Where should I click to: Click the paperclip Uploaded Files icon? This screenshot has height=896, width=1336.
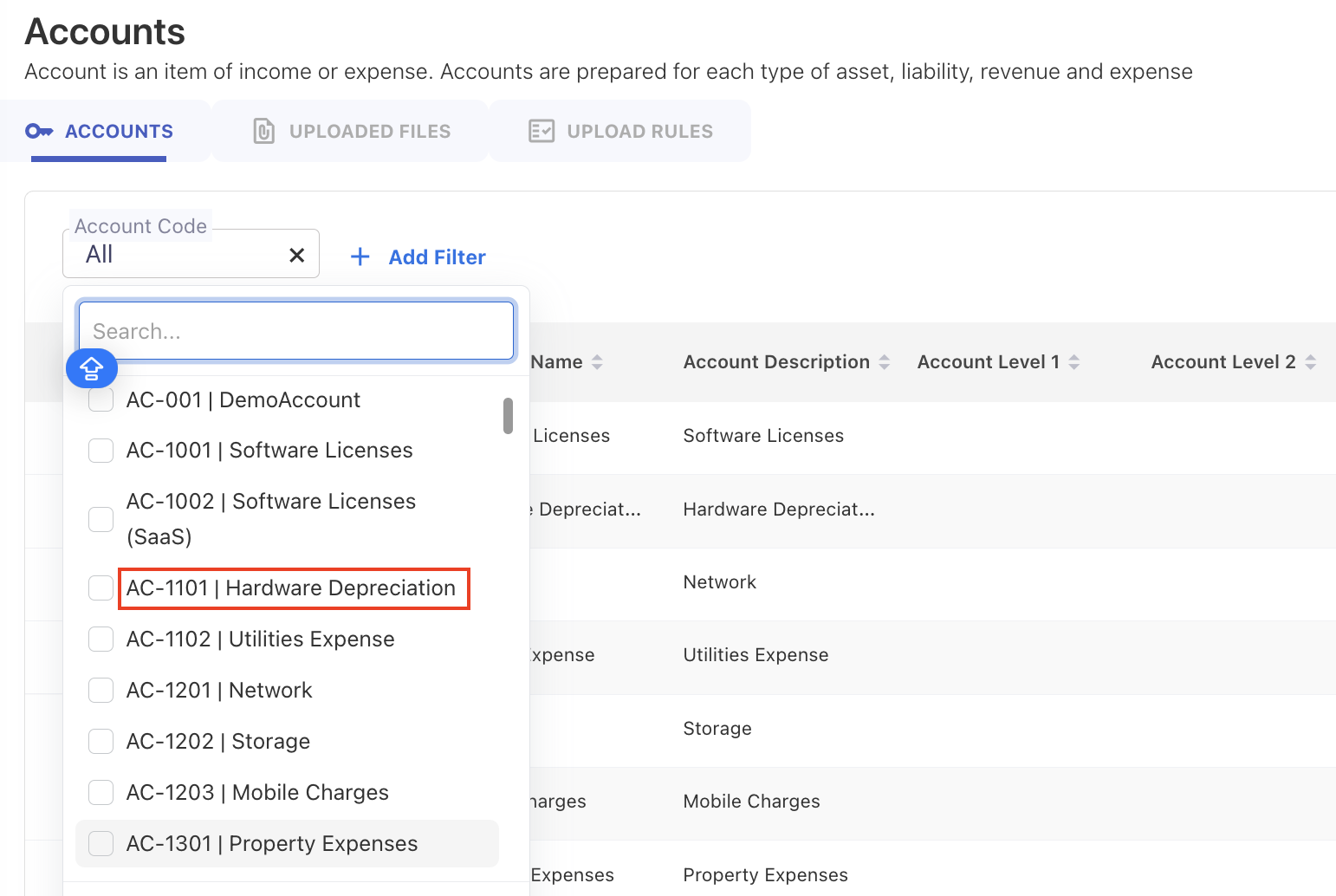click(263, 131)
